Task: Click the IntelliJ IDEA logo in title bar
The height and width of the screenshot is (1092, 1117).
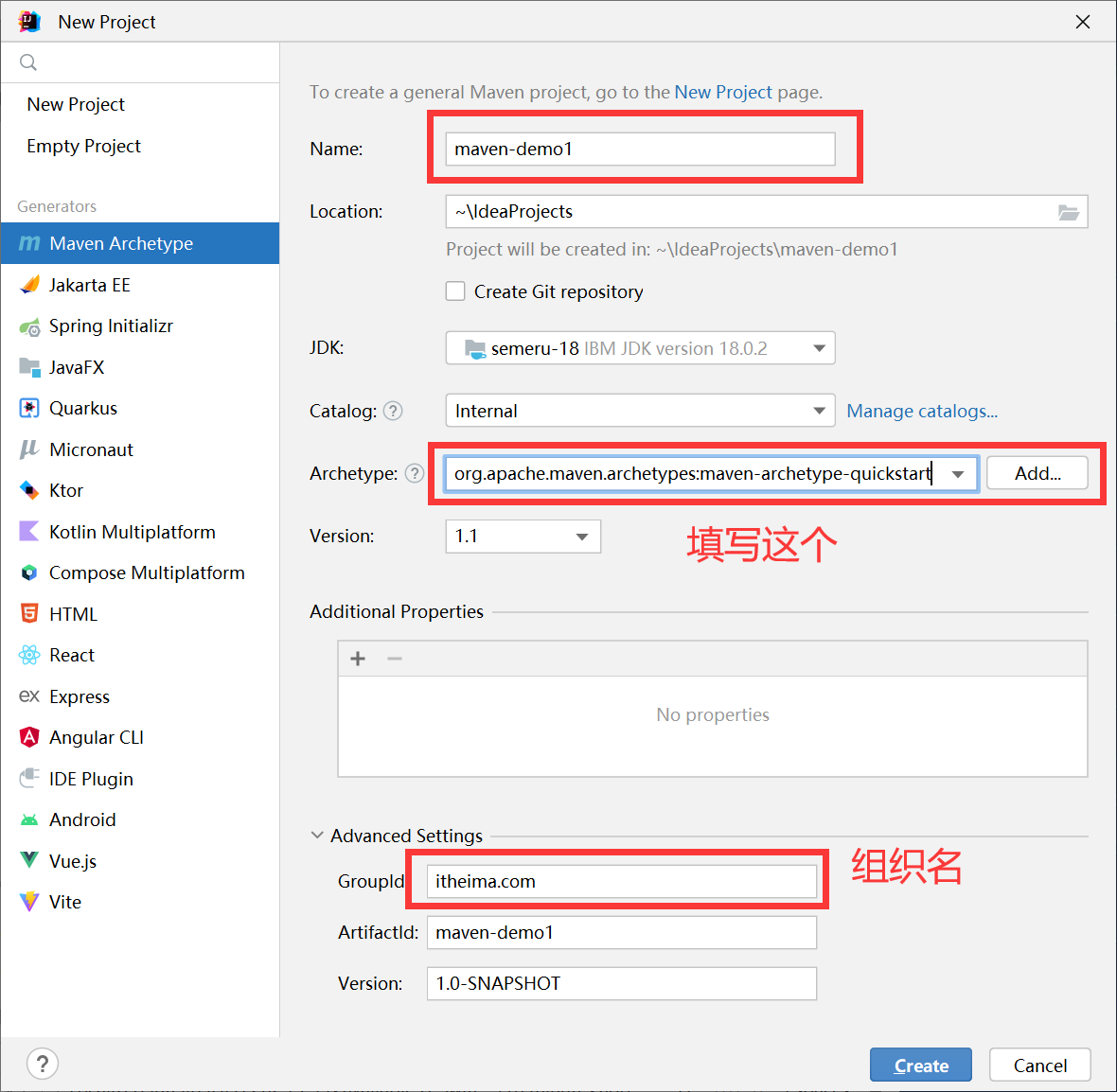Action: click(29, 22)
